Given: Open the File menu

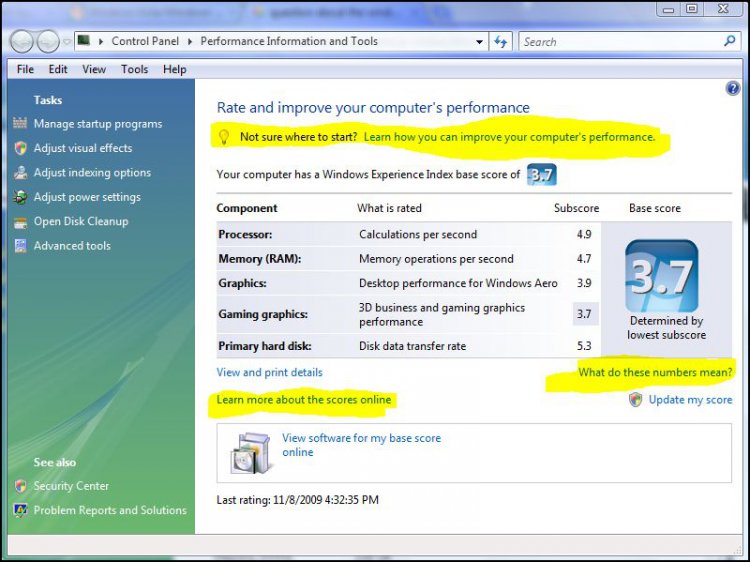Looking at the screenshot, I should tap(25, 69).
